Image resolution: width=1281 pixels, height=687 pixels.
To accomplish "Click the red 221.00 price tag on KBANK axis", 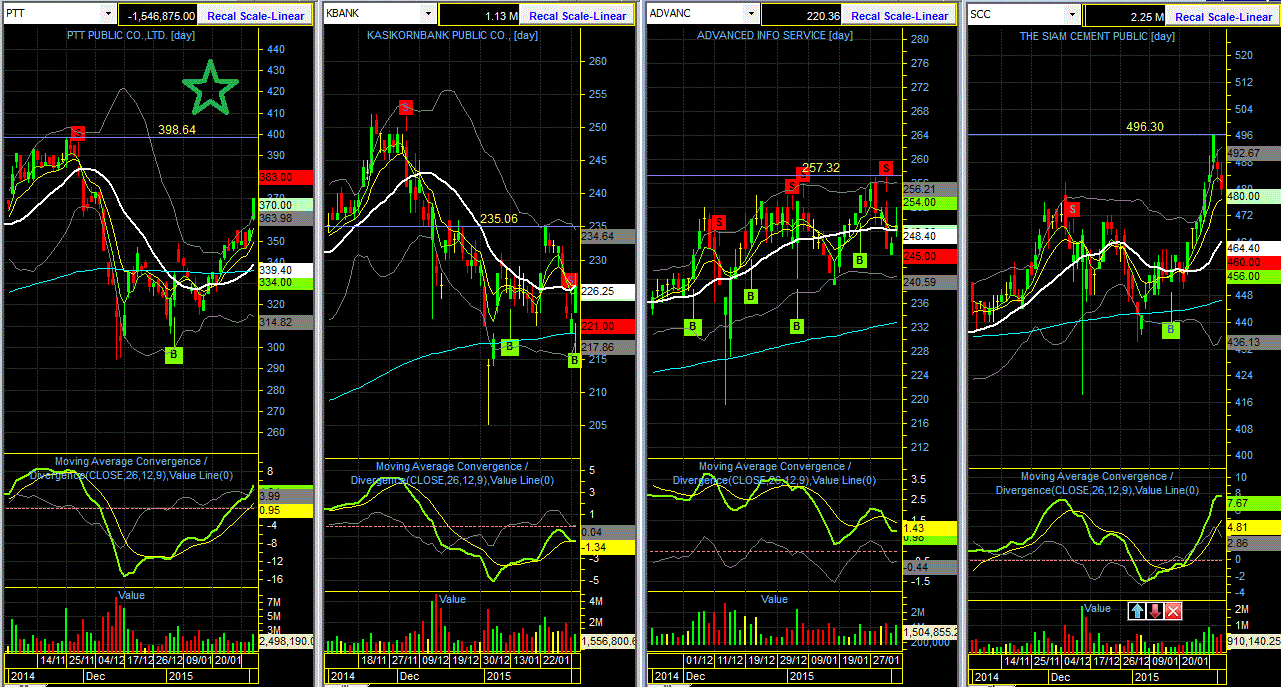I will pos(609,326).
